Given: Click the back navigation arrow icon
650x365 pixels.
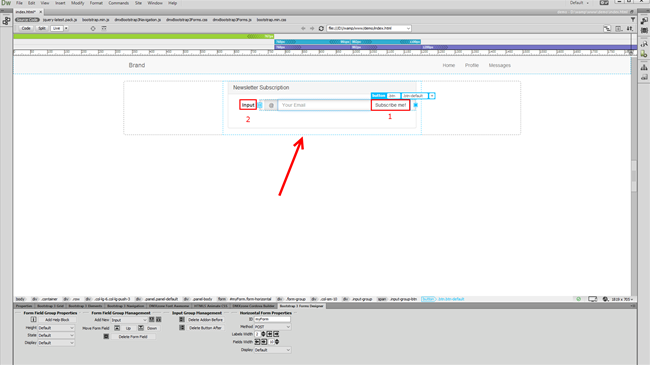Looking at the screenshot, I should point(303,29).
